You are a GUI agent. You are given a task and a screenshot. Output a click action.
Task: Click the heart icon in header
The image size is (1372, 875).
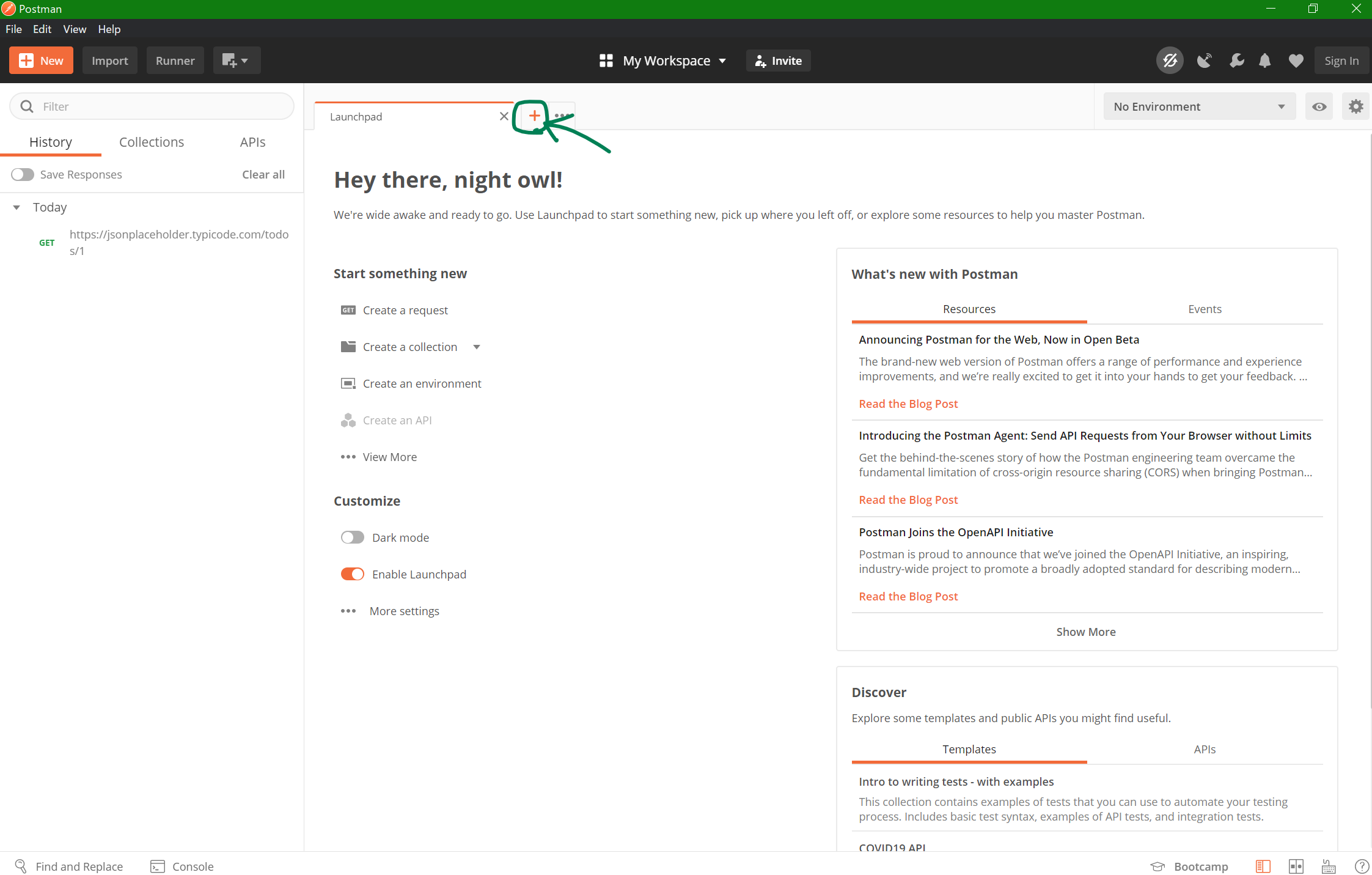pos(1296,61)
